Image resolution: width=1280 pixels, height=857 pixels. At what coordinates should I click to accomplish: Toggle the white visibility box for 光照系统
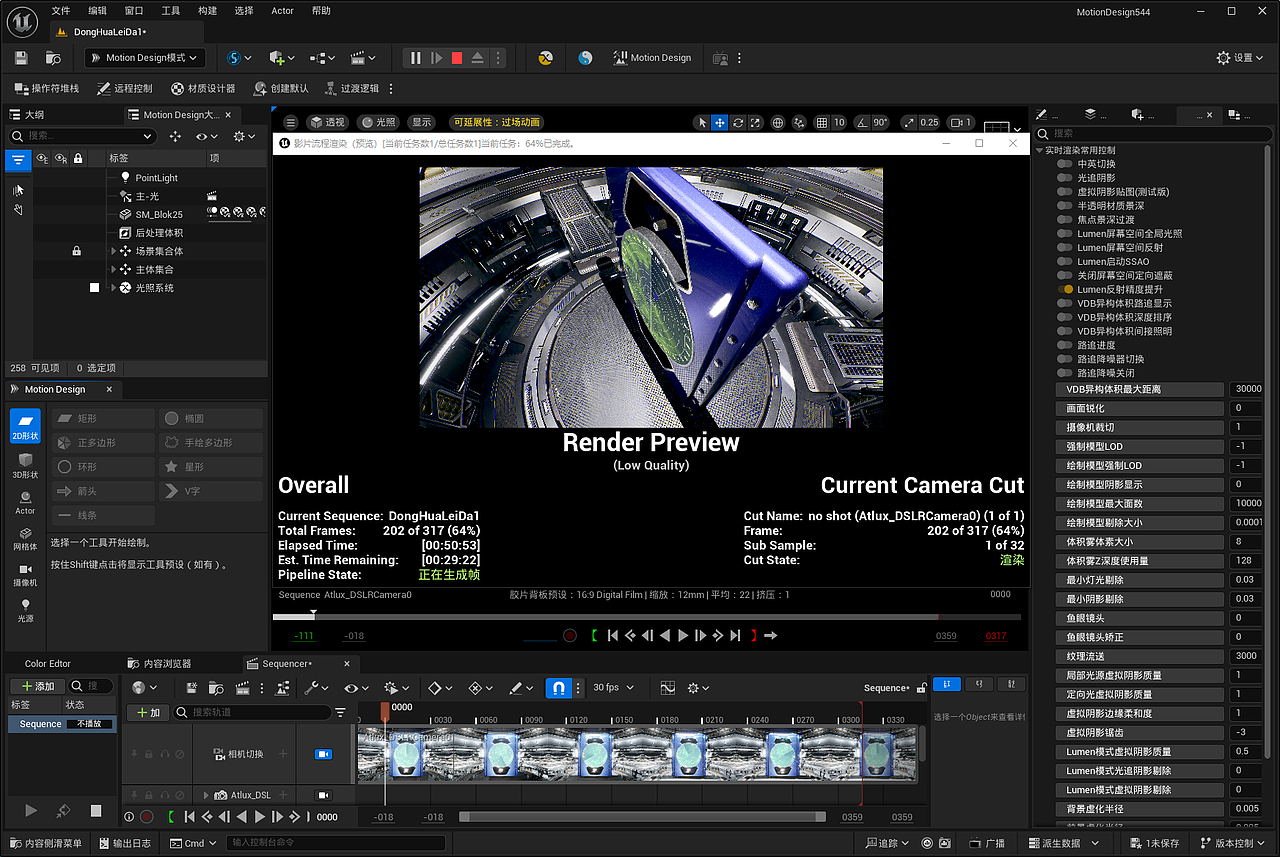95,288
